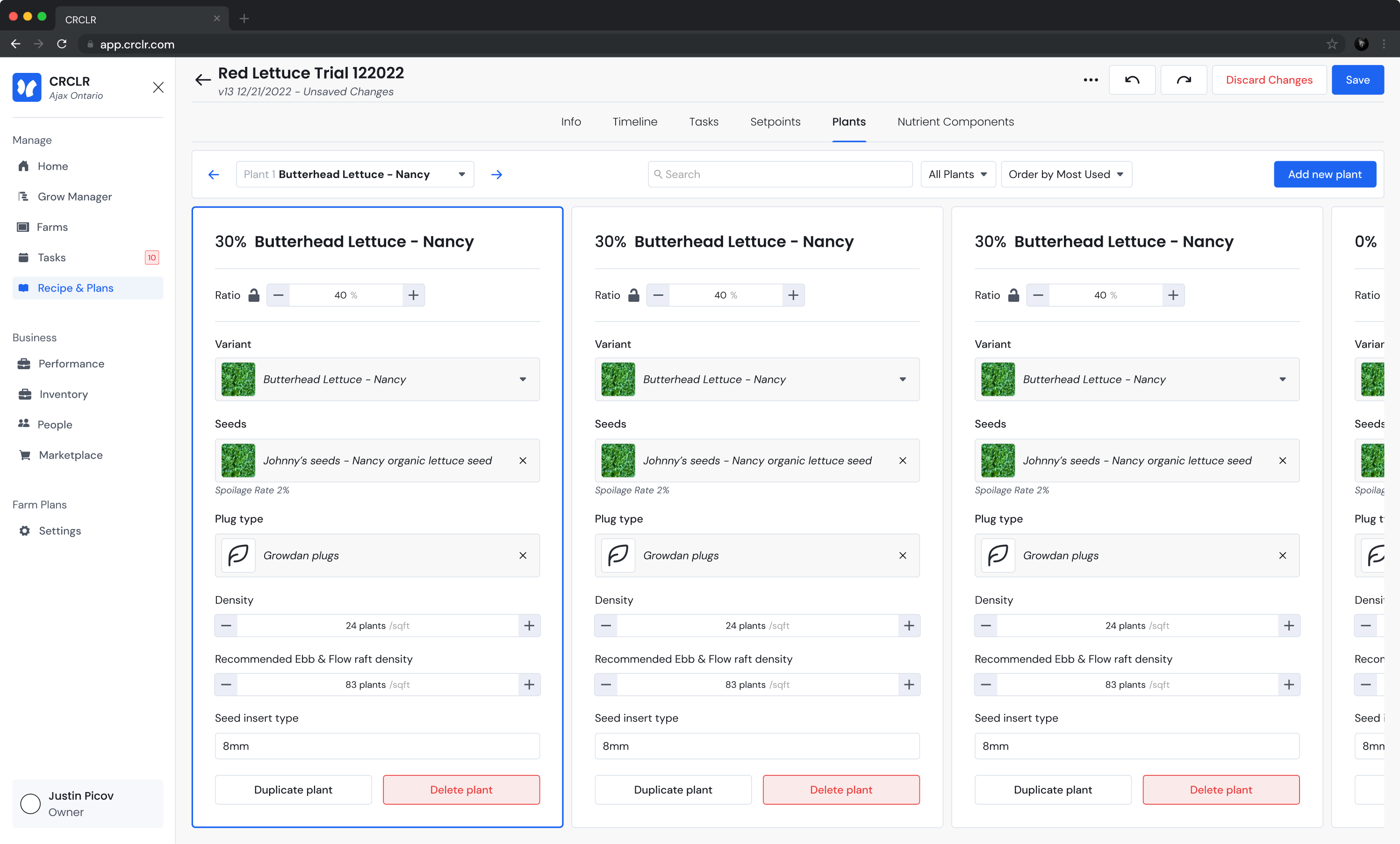Expand the All Plants filter dropdown
The image size is (1400, 844).
[x=957, y=174]
